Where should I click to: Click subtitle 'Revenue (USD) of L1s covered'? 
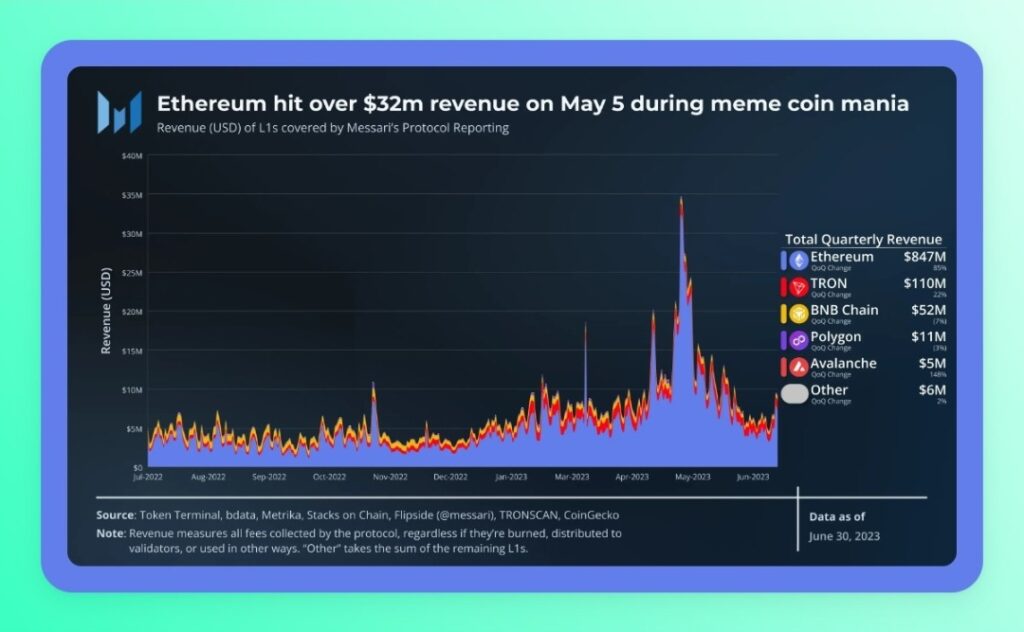(332, 128)
